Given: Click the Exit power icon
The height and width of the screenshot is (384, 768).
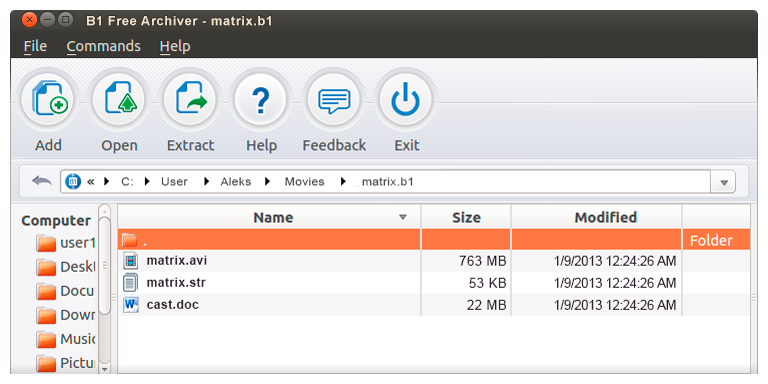Looking at the screenshot, I should [406, 100].
